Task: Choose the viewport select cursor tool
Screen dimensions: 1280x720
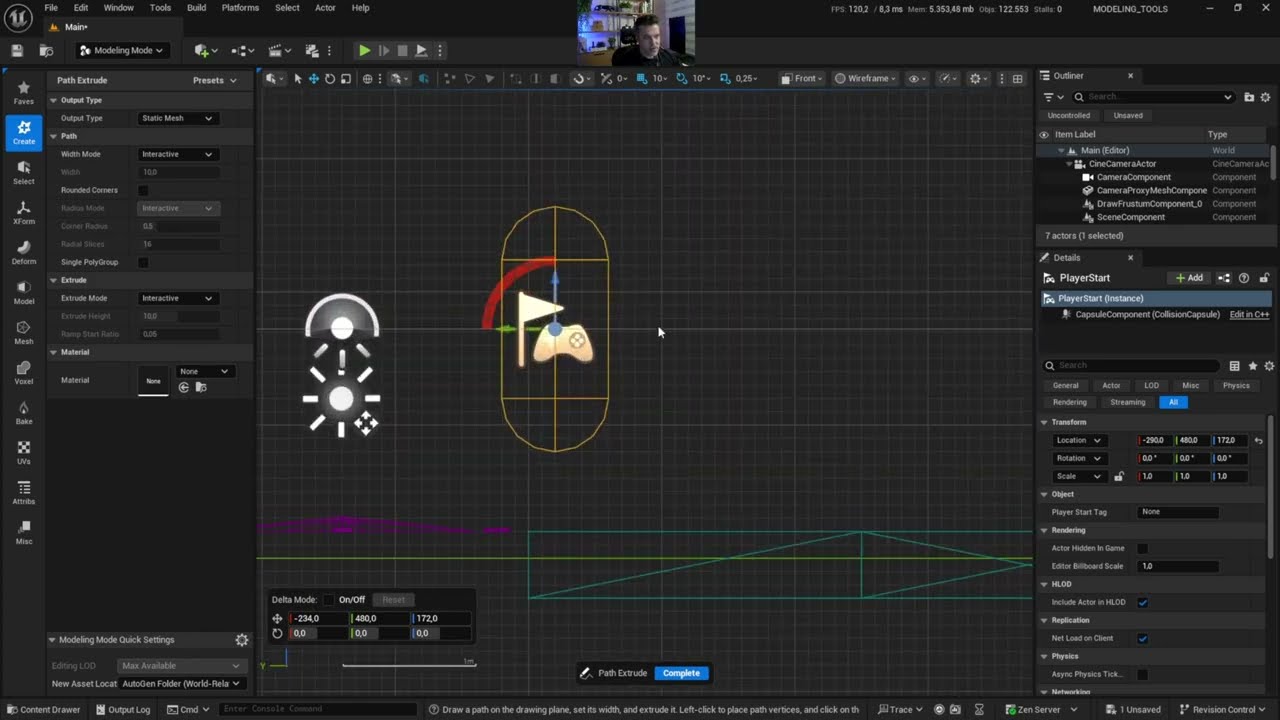Action: [x=297, y=78]
